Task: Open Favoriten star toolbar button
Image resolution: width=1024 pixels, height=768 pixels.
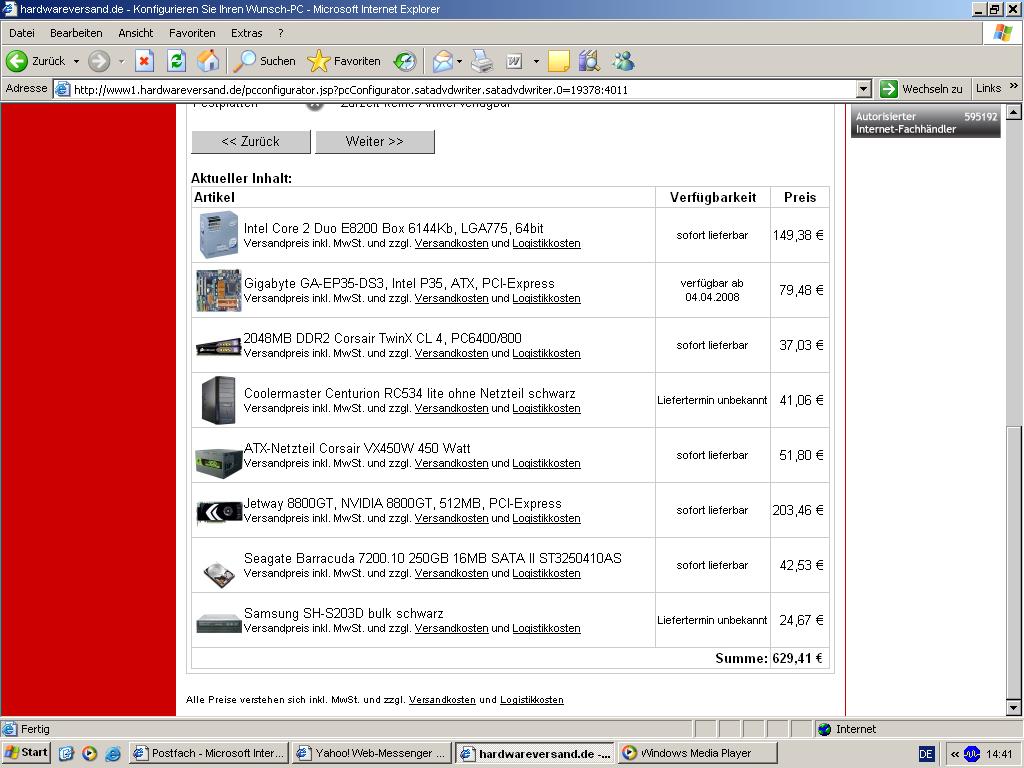Action: [x=344, y=61]
